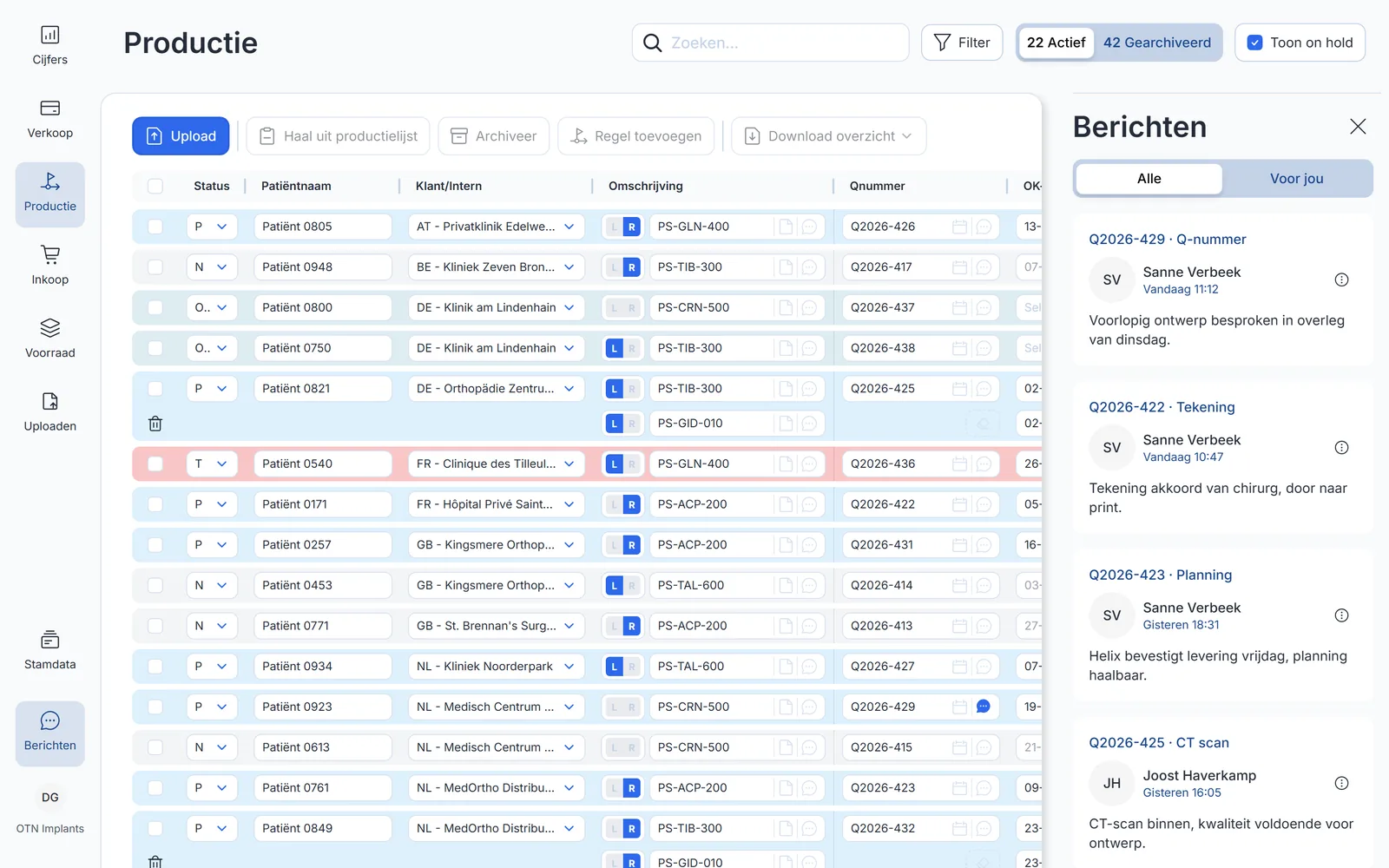Viewport: 1389px width, 868px height.
Task: Click 'Regel toevoegen' button
Action: [x=635, y=136]
